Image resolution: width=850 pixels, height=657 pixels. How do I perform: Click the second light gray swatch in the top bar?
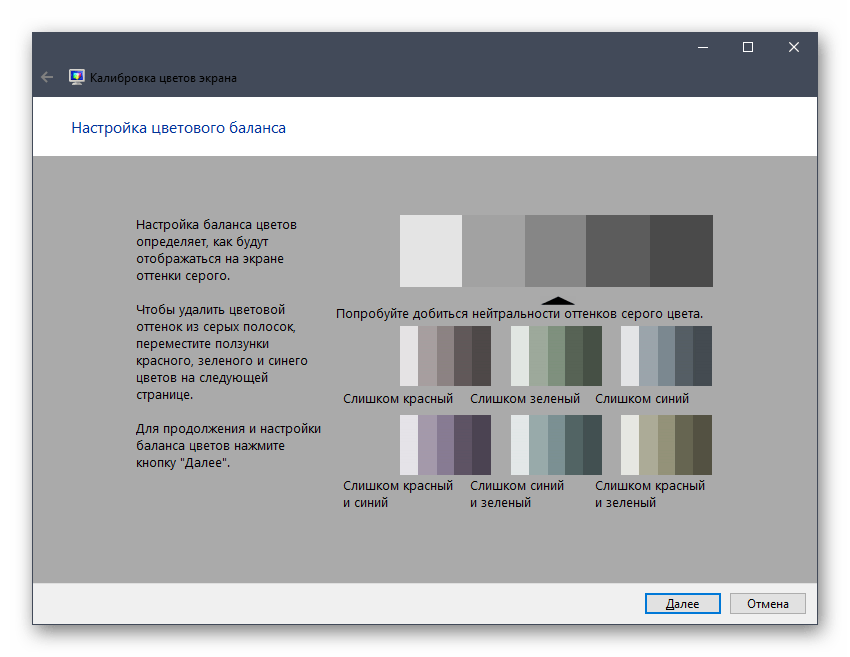(493, 251)
